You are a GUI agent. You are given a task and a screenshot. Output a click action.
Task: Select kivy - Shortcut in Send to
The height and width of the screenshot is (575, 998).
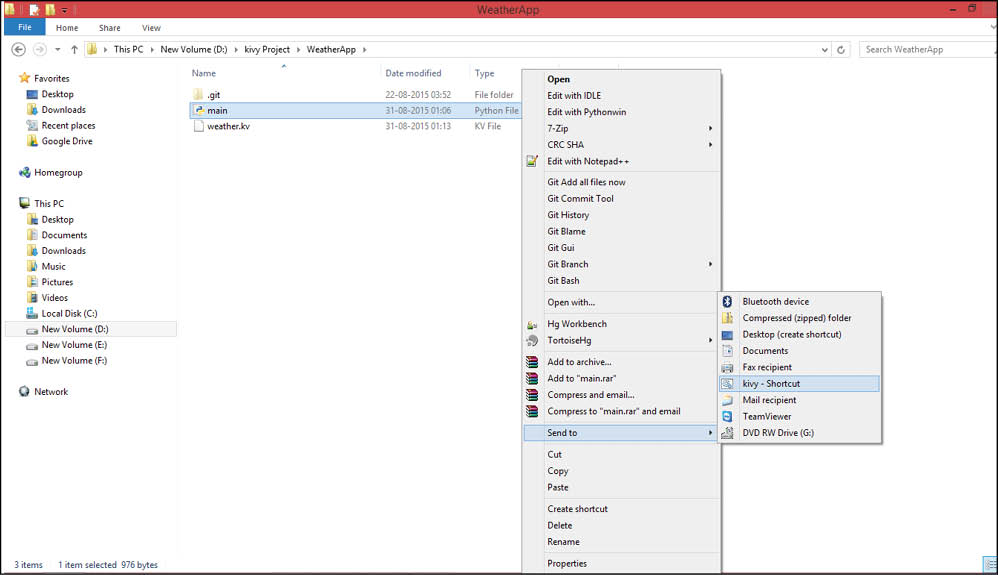pos(771,384)
